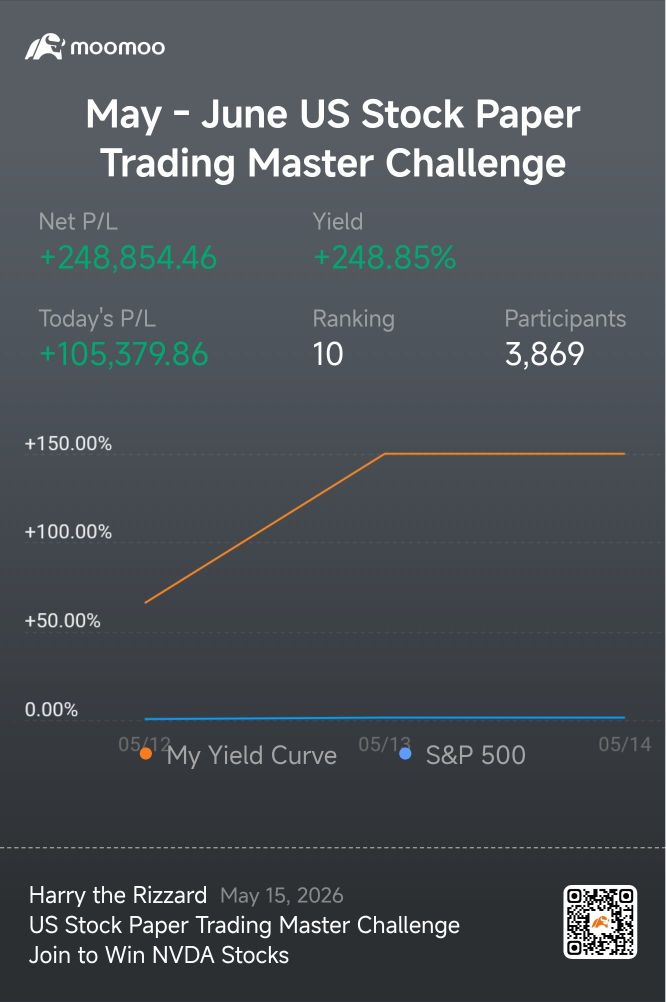Click the challenge title heading
Viewport: 666px width, 1002px height.
pos(333,138)
